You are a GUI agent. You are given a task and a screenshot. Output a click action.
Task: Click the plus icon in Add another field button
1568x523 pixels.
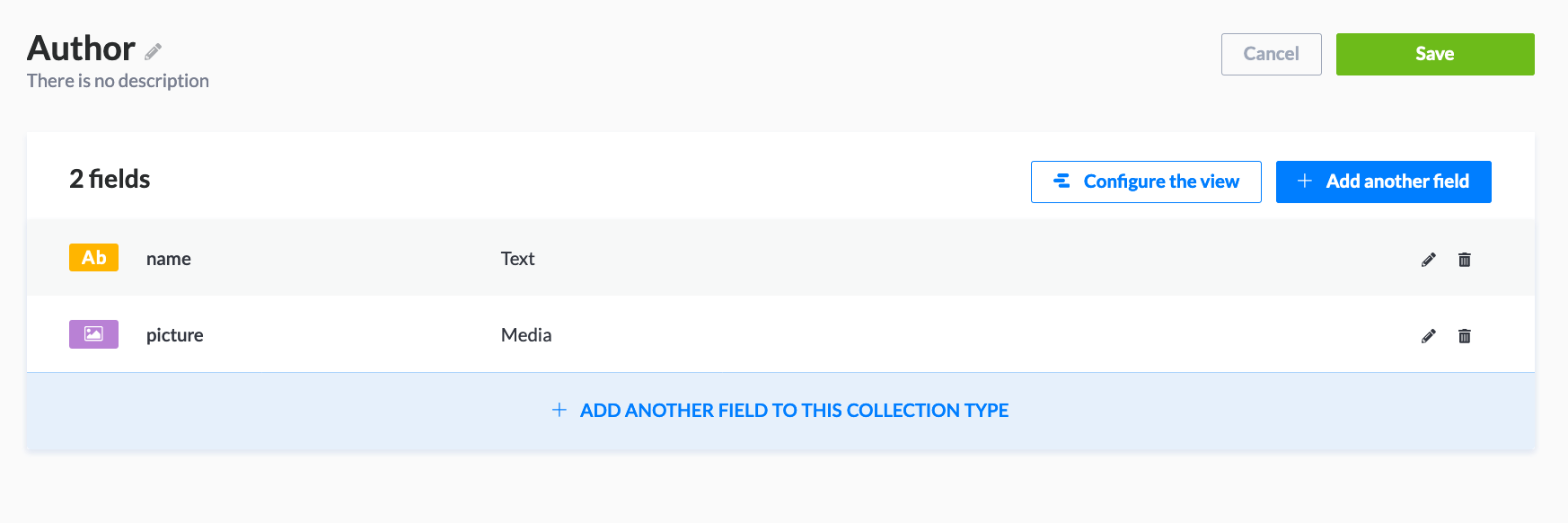click(x=1305, y=182)
